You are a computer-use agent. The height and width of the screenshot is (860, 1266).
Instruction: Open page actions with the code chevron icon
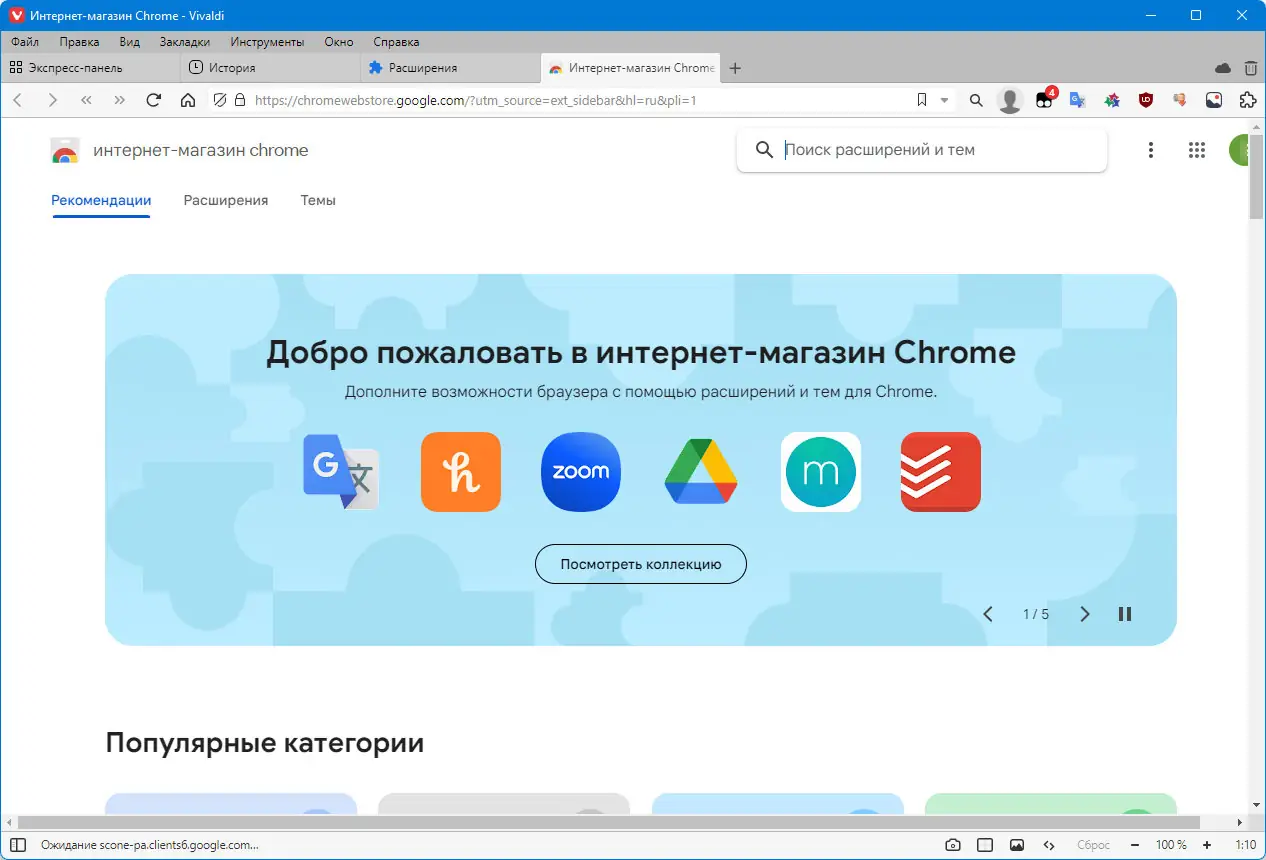pyautogui.click(x=1046, y=845)
